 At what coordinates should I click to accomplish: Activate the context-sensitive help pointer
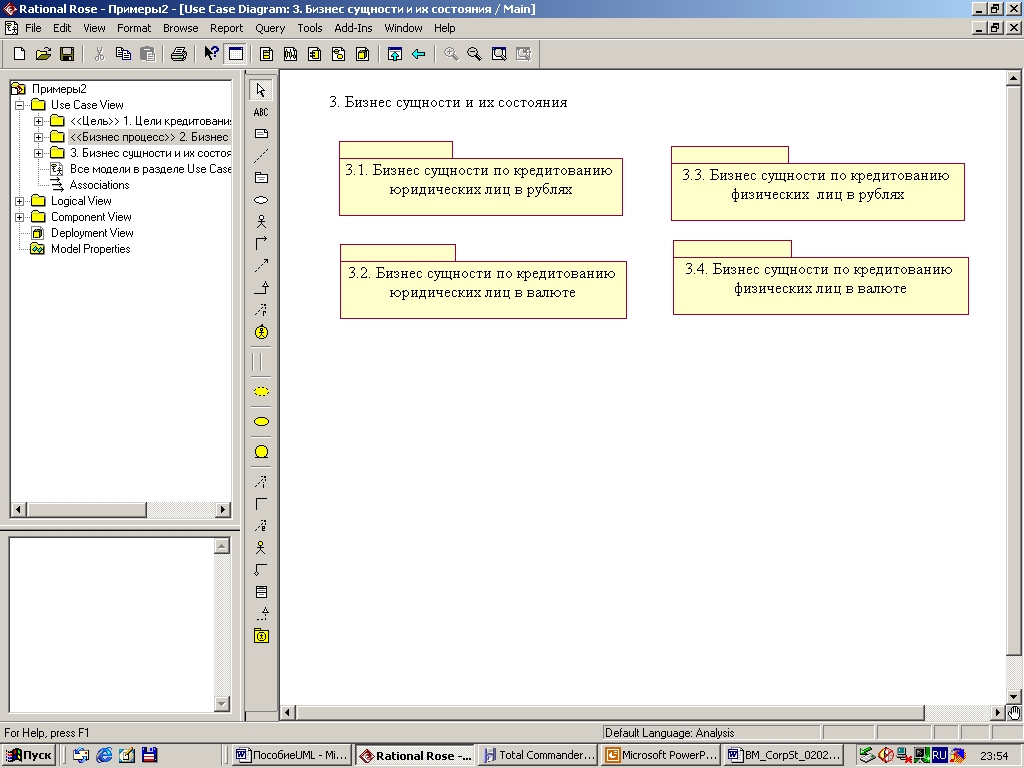tap(211, 54)
